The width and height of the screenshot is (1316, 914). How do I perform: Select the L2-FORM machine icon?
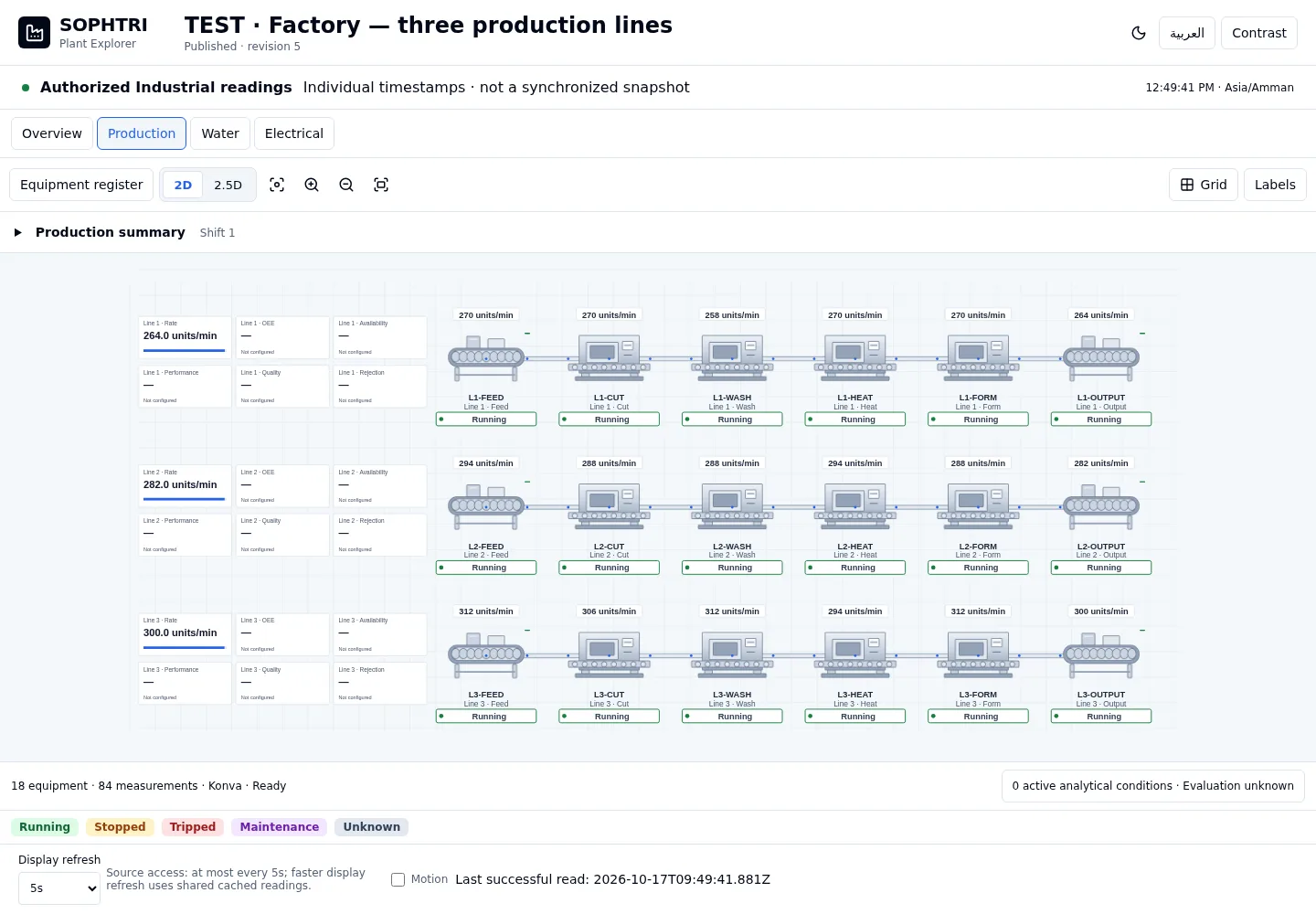point(978,506)
